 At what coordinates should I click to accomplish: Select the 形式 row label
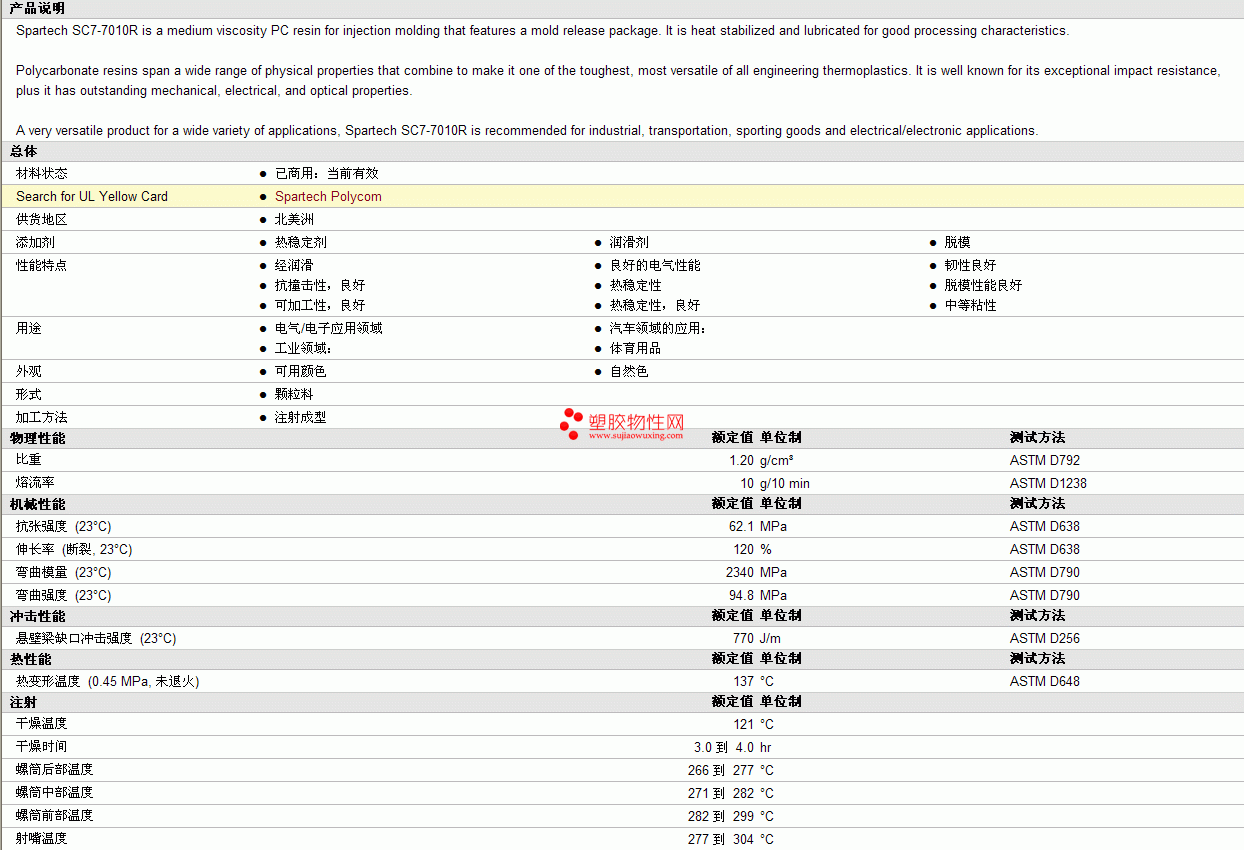pos(29,395)
